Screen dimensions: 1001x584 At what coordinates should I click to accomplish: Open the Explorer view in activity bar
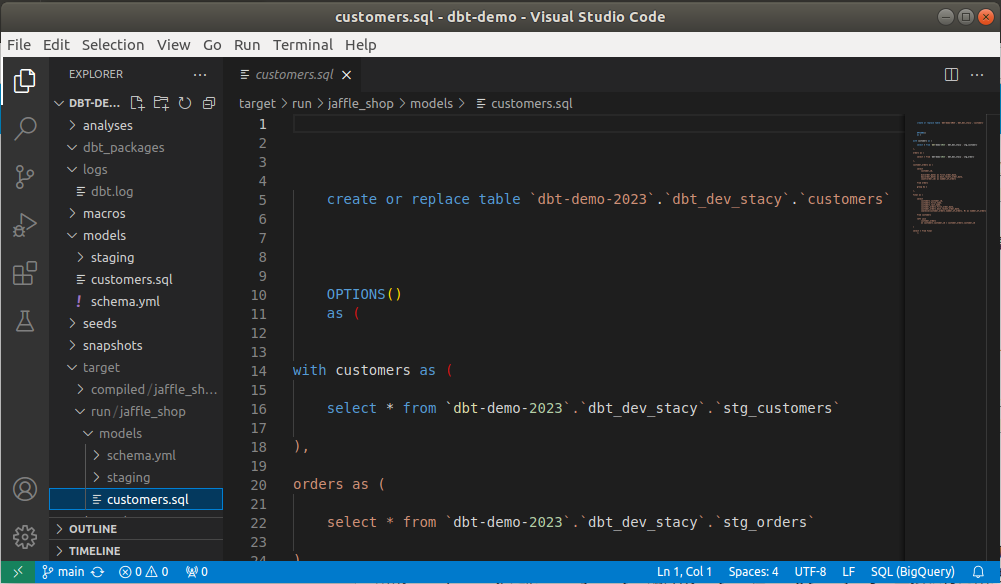[24, 81]
